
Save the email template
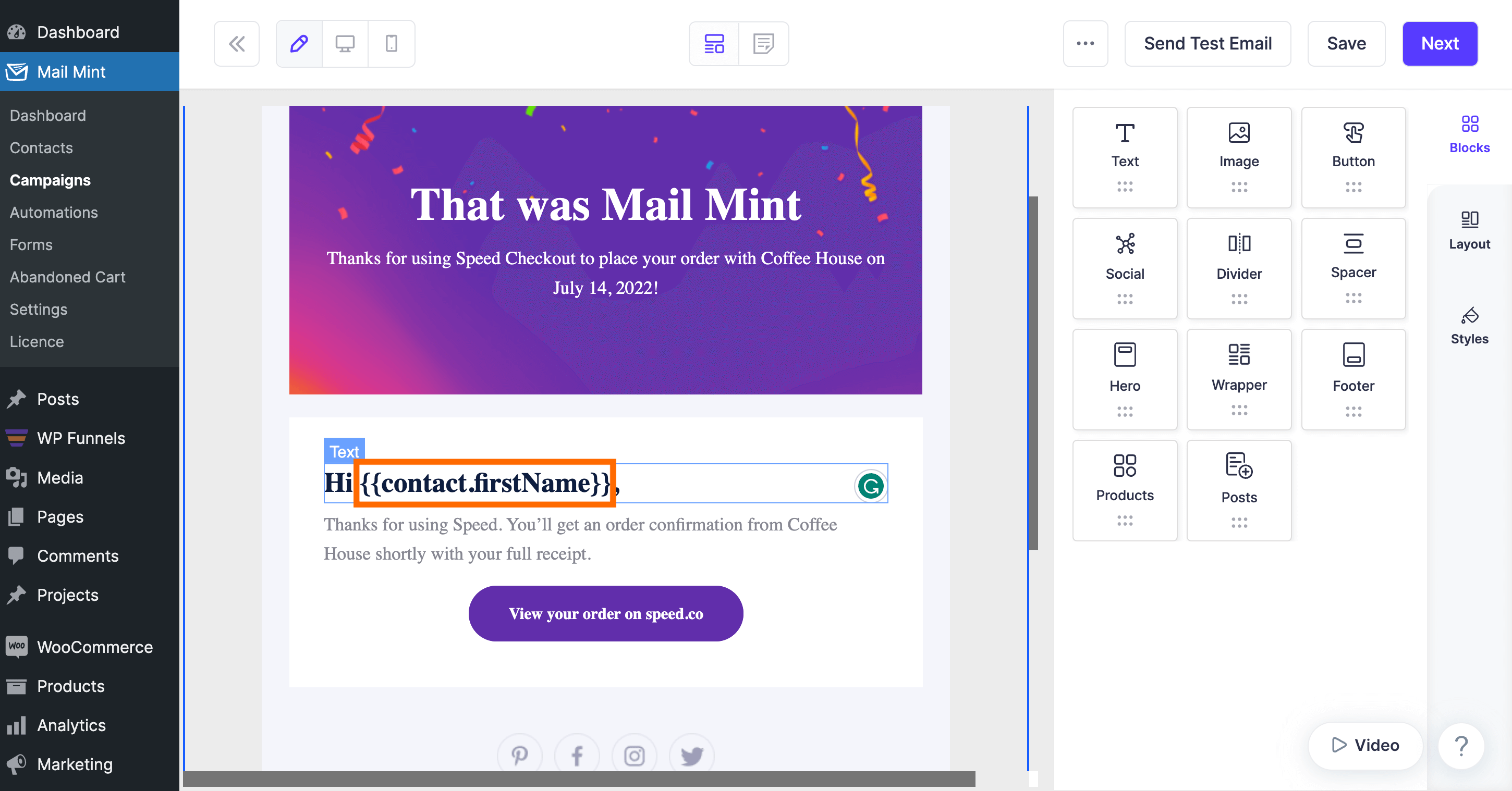pyautogui.click(x=1346, y=43)
